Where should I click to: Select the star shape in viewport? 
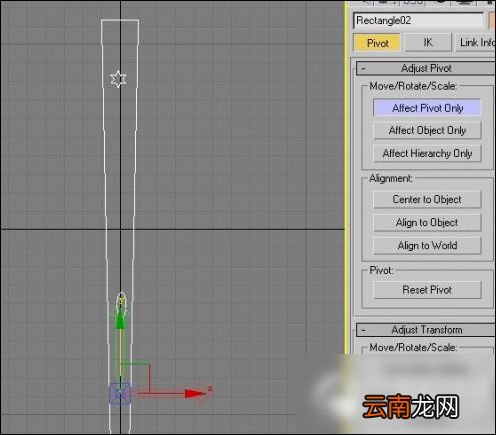pyautogui.click(x=118, y=79)
